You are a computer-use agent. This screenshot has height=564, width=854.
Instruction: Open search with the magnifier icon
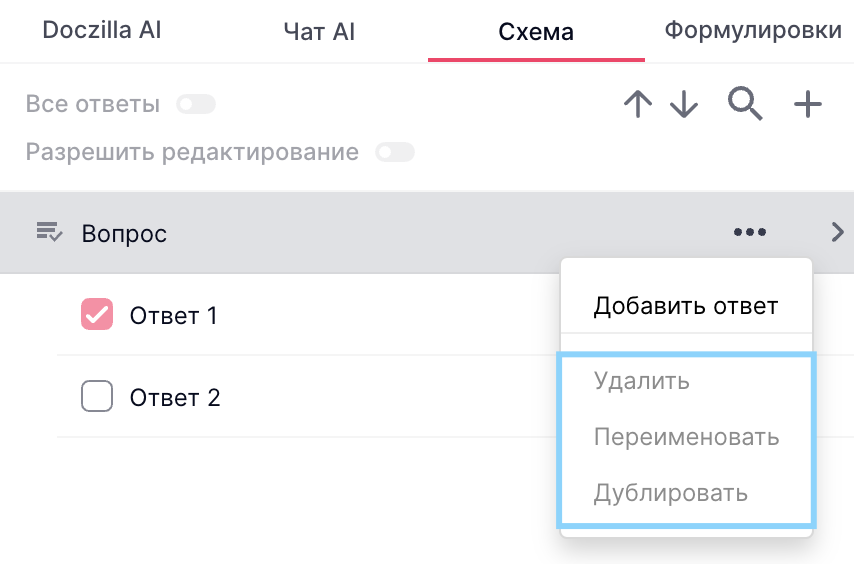point(745,103)
